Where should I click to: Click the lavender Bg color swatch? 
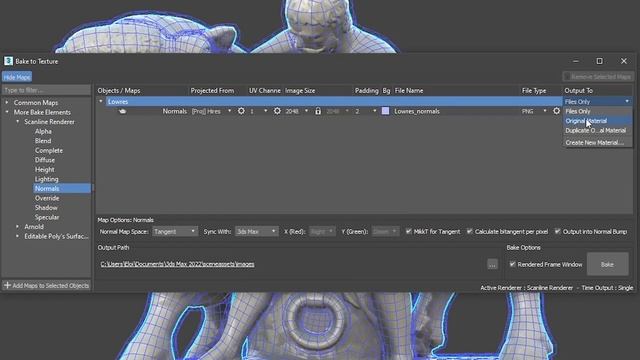[385, 111]
